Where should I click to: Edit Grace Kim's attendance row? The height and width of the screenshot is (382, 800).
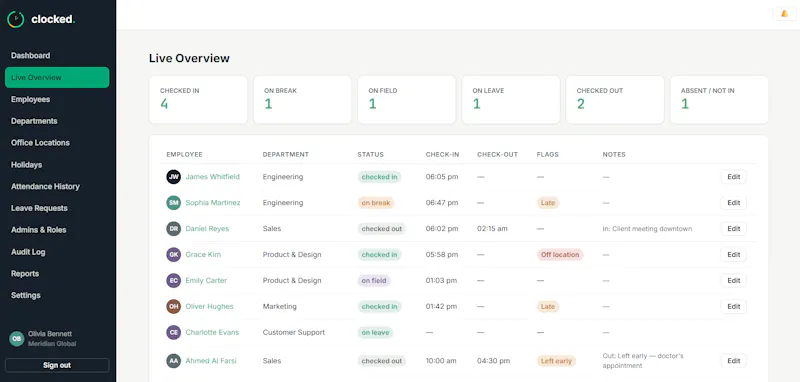point(734,254)
